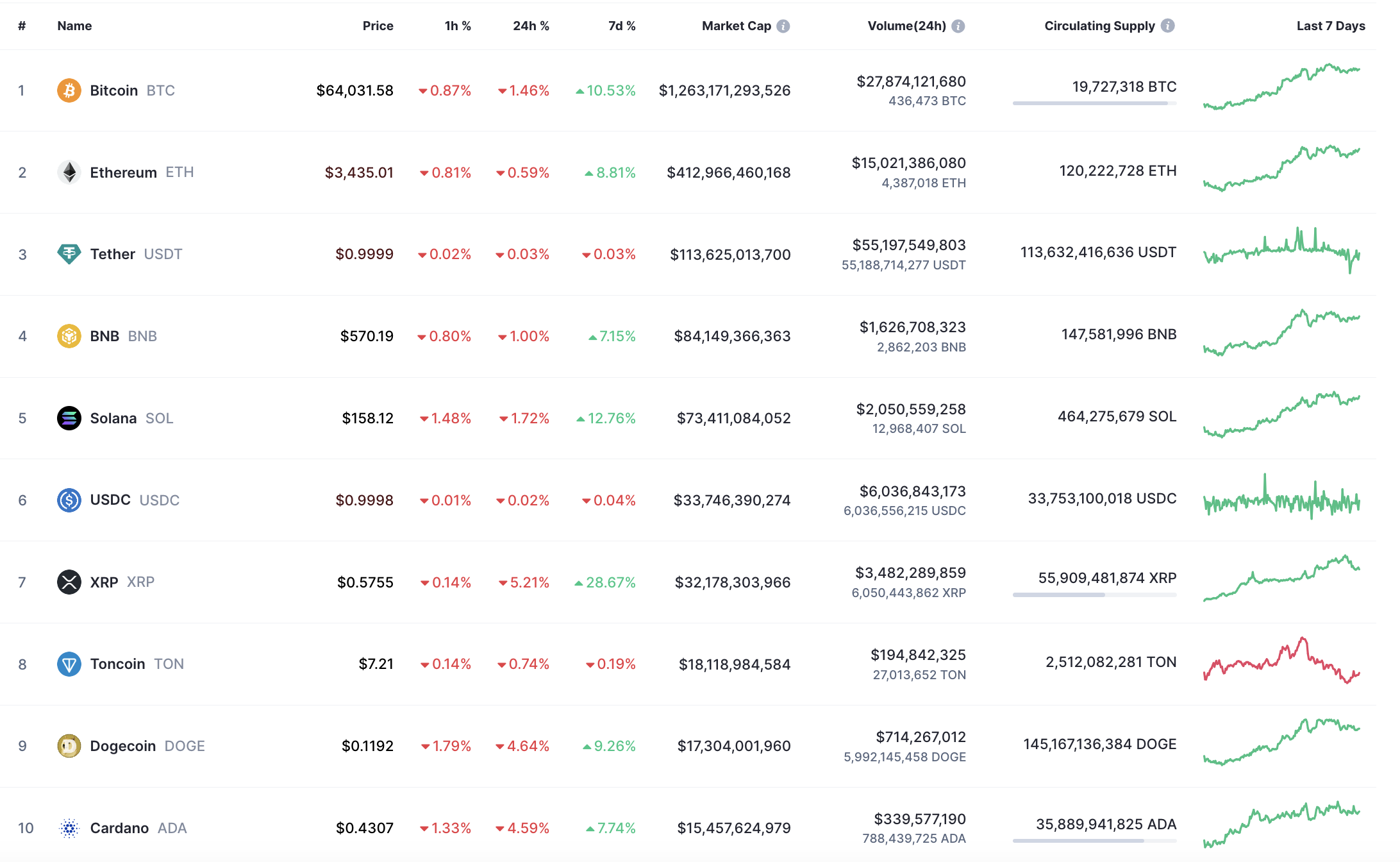The width and height of the screenshot is (1400, 862).
Task: Click XRP's circulating supply progress bar
Action: pos(1094,595)
